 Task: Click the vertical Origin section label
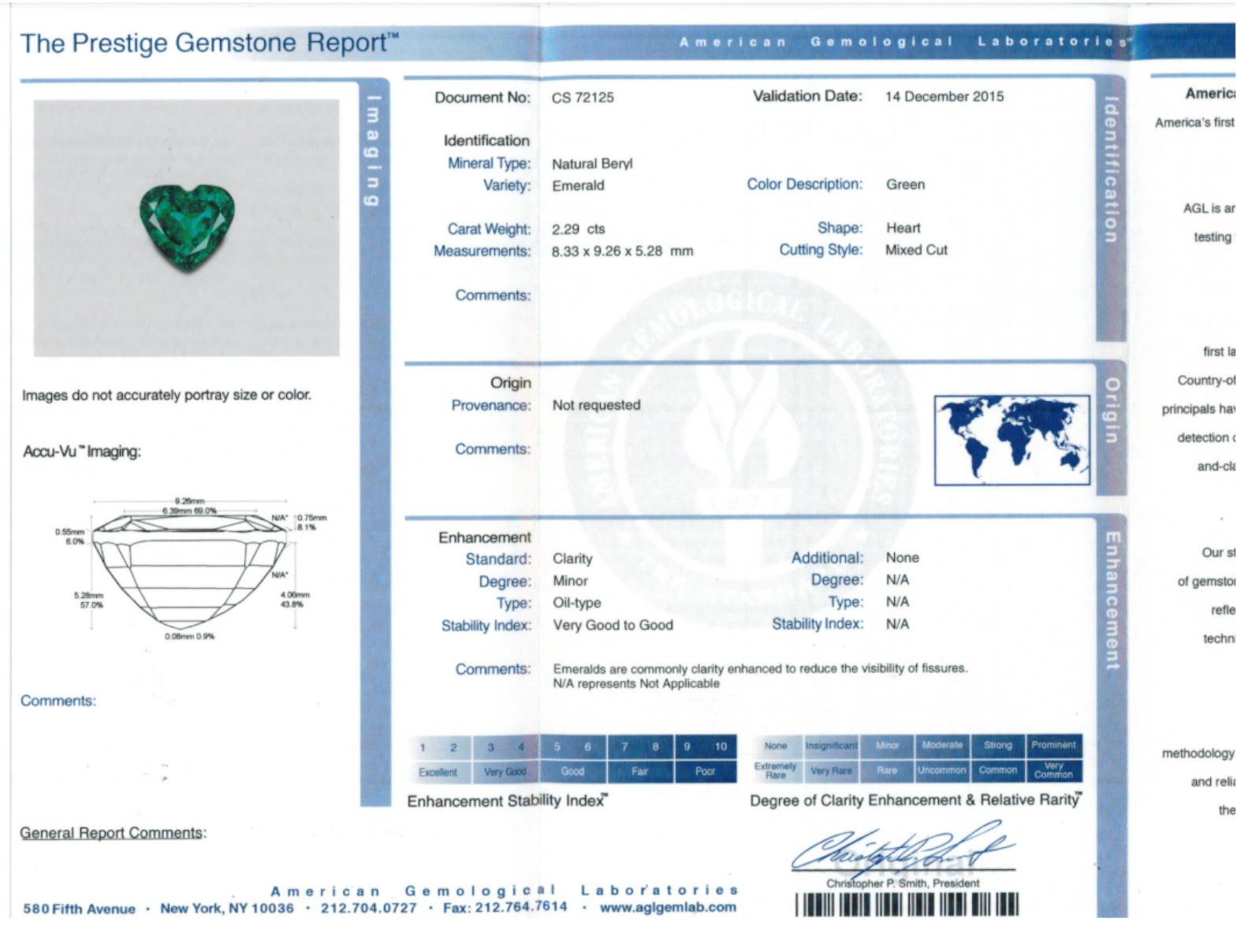click(x=1111, y=411)
